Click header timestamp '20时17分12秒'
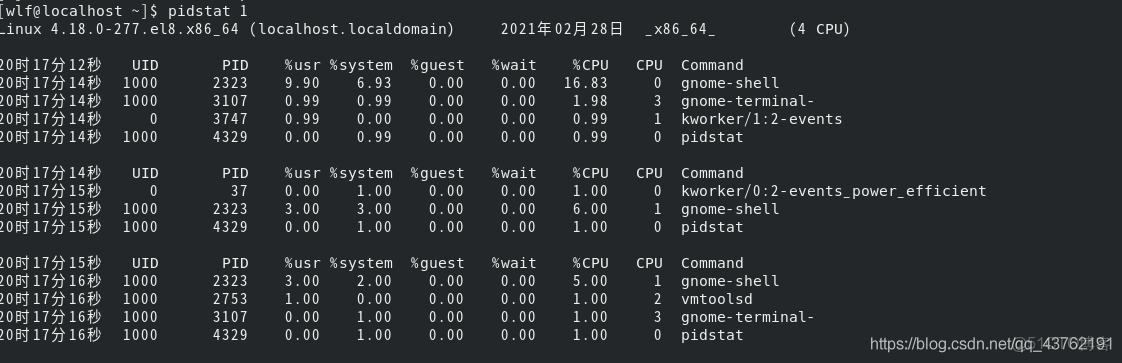This screenshot has height=363, width=1122. coord(51,65)
